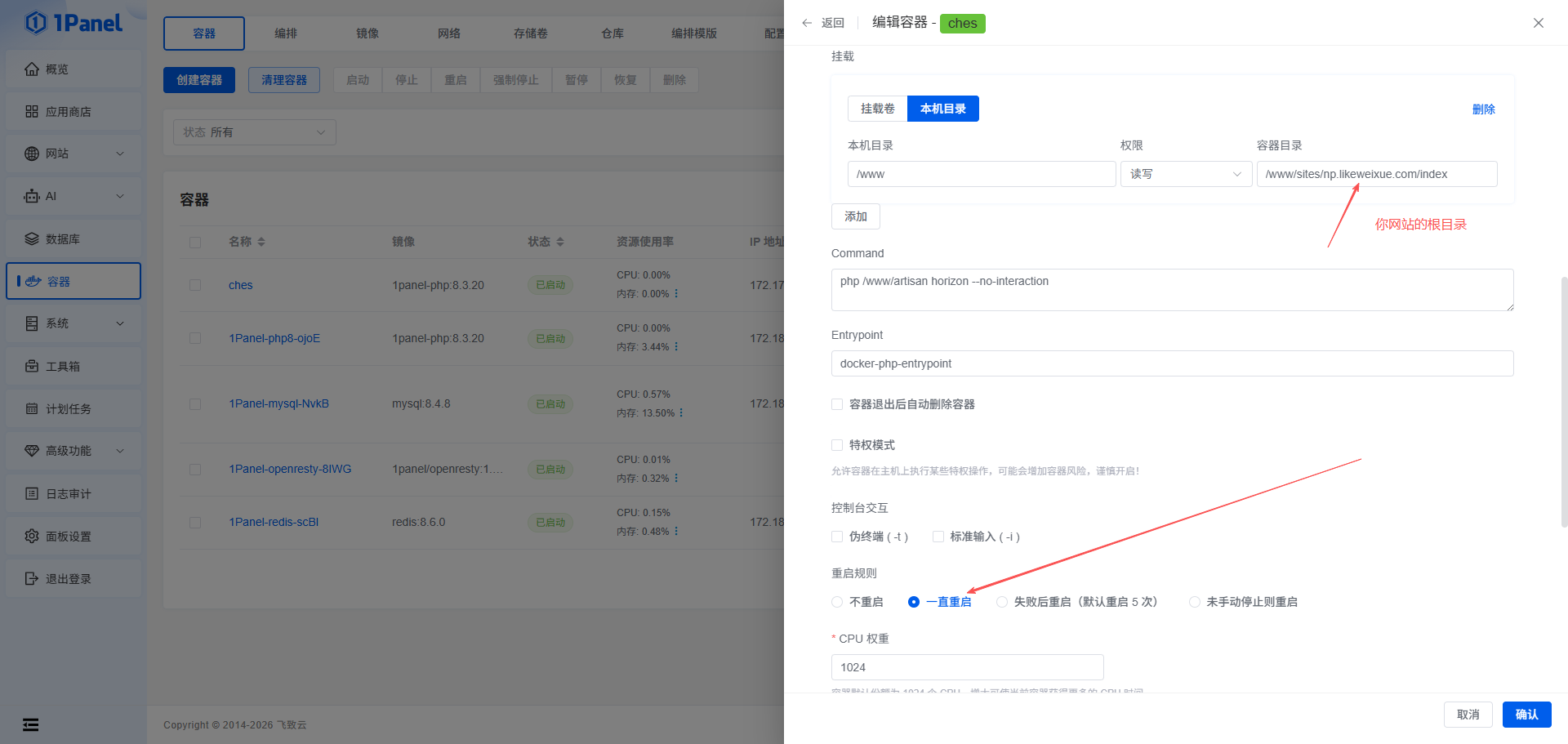
Task: Enable 容器退出后自动删除容器 checkbox
Action: (x=837, y=404)
